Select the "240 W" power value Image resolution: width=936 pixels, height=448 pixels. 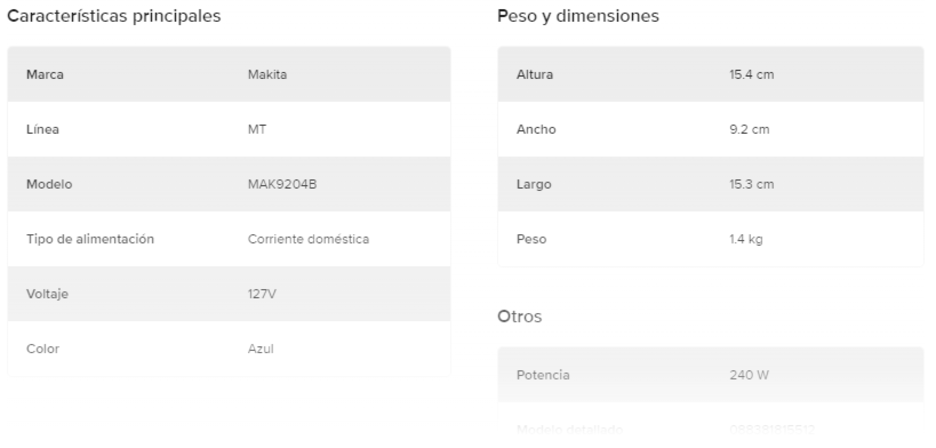749,375
